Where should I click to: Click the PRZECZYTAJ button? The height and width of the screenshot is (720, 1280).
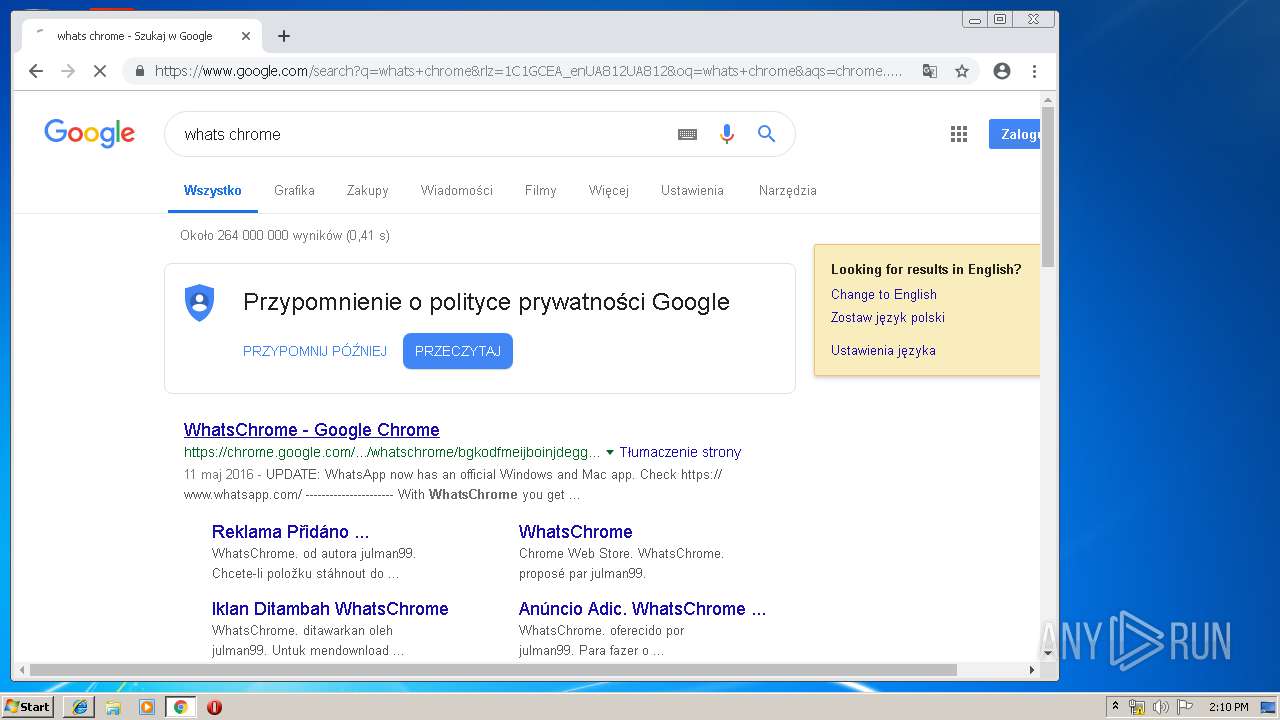pos(458,351)
